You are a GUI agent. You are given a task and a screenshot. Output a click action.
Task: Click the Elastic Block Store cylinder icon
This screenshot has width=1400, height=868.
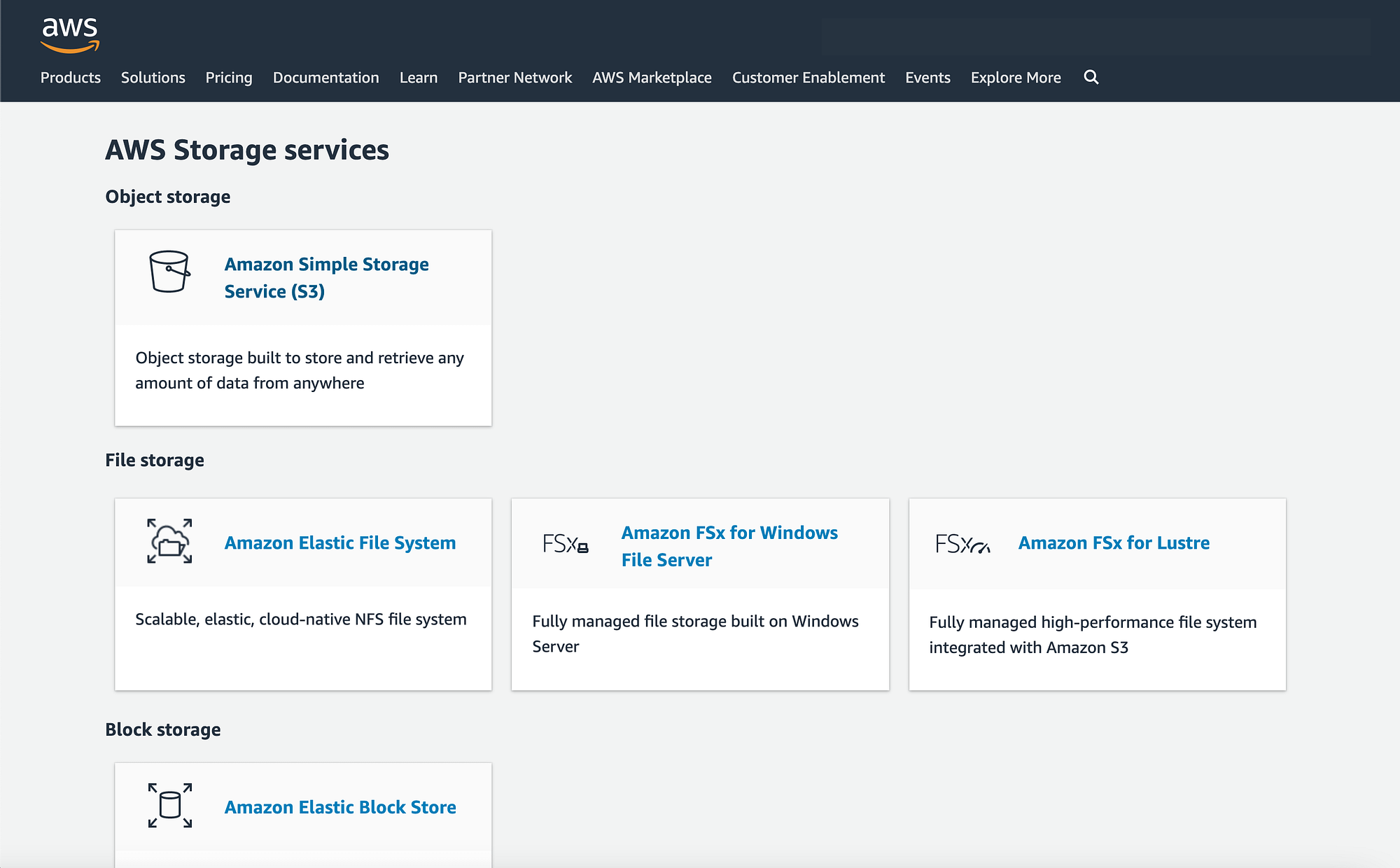(169, 806)
